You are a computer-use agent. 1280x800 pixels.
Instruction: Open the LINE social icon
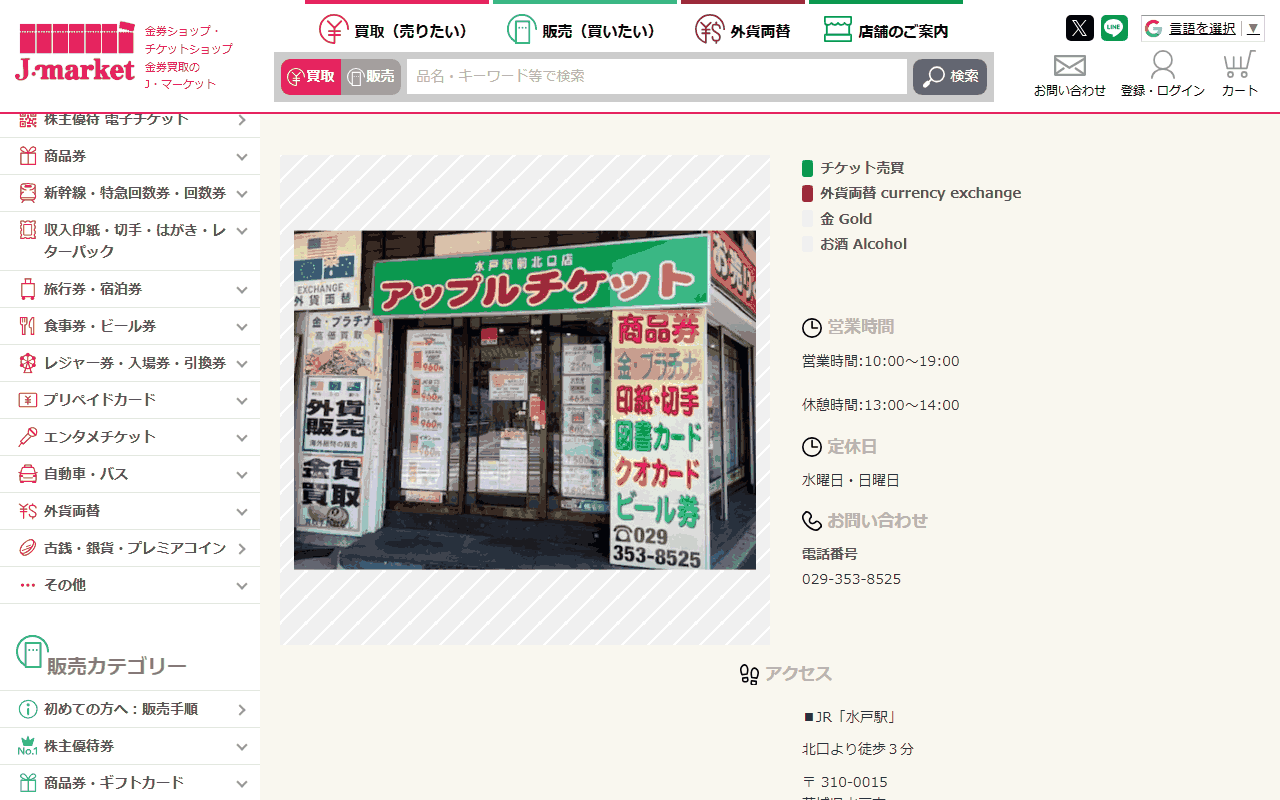click(x=1114, y=28)
